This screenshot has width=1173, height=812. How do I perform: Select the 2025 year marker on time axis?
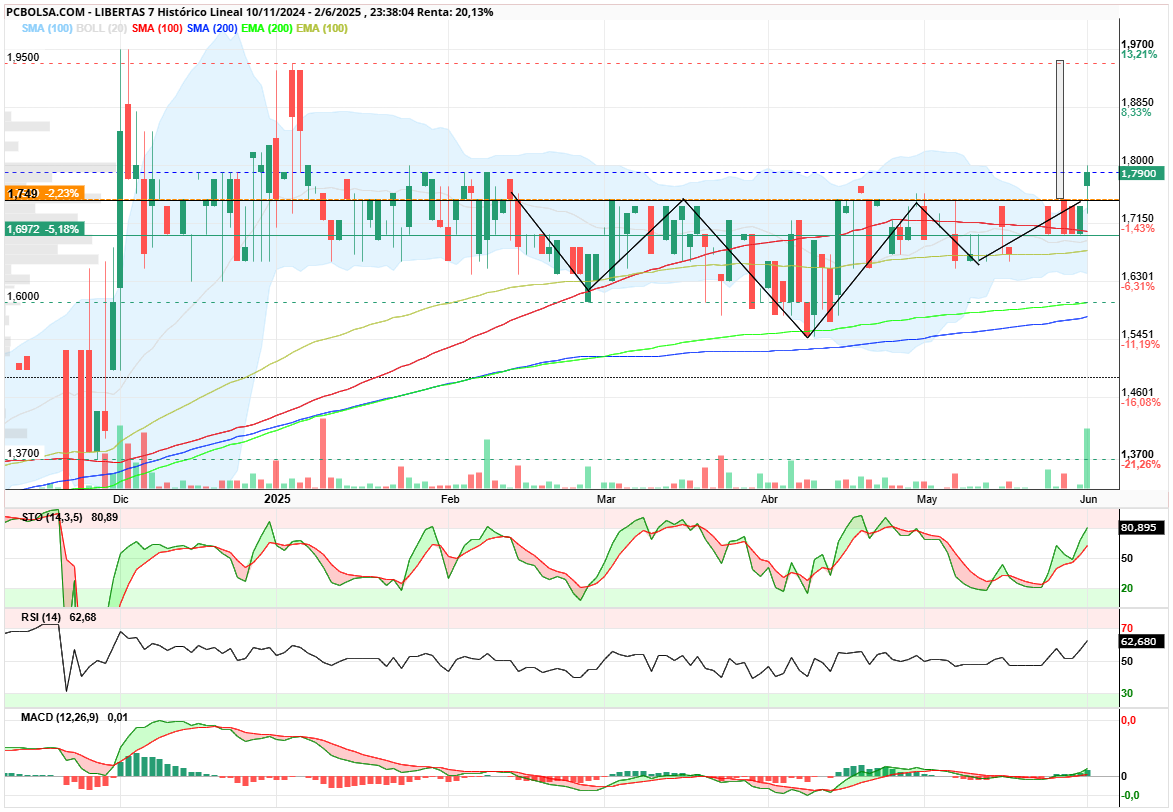pyautogui.click(x=278, y=498)
